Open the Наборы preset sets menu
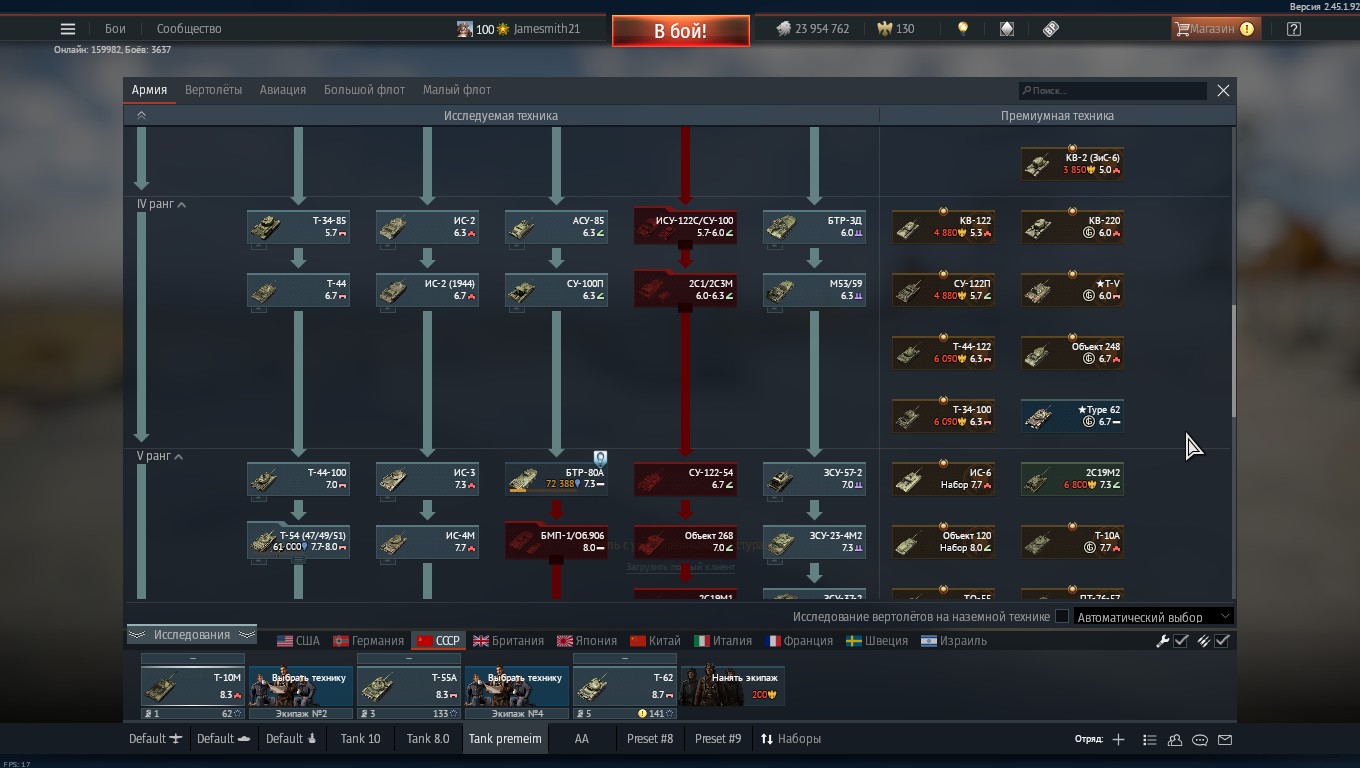The width and height of the screenshot is (1360, 768). (x=791, y=739)
